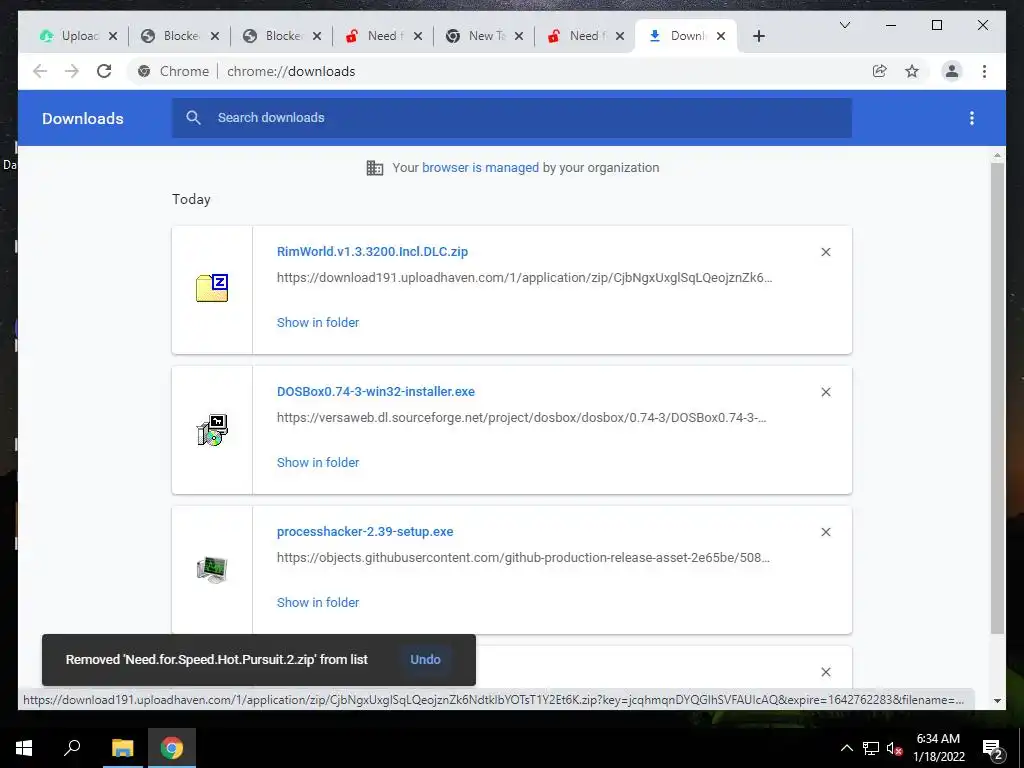Viewport: 1024px width, 768px height.
Task: Switch to the first Blocked tab
Action: [171, 36]
